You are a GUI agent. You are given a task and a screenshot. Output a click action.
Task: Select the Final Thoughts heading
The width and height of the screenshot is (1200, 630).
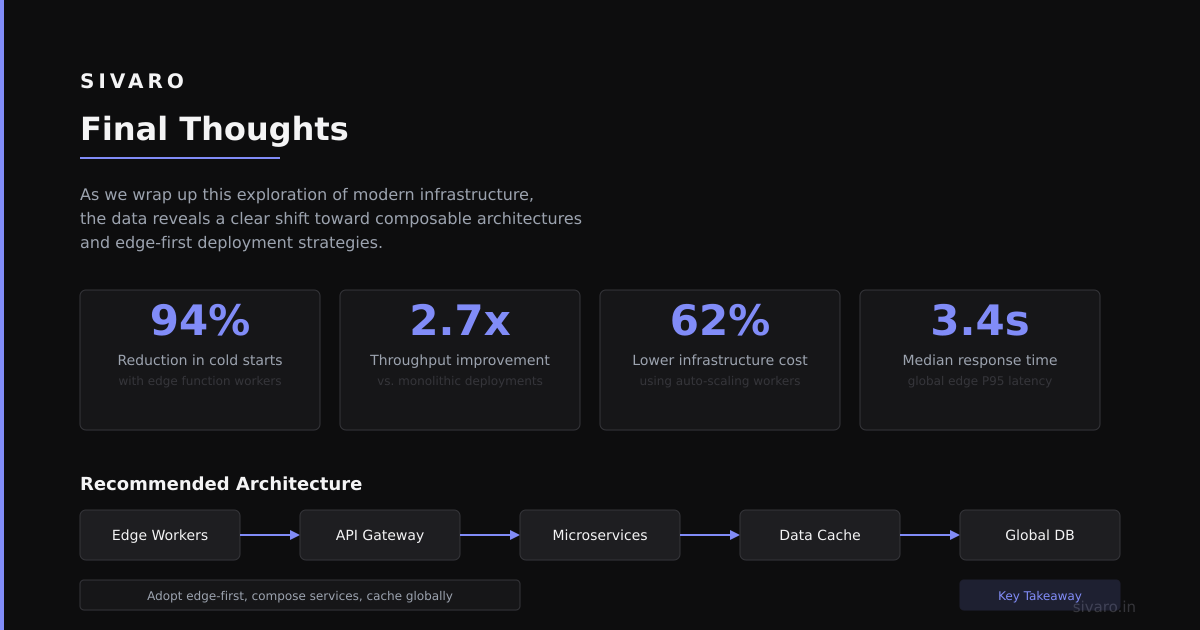pos(214,129)
